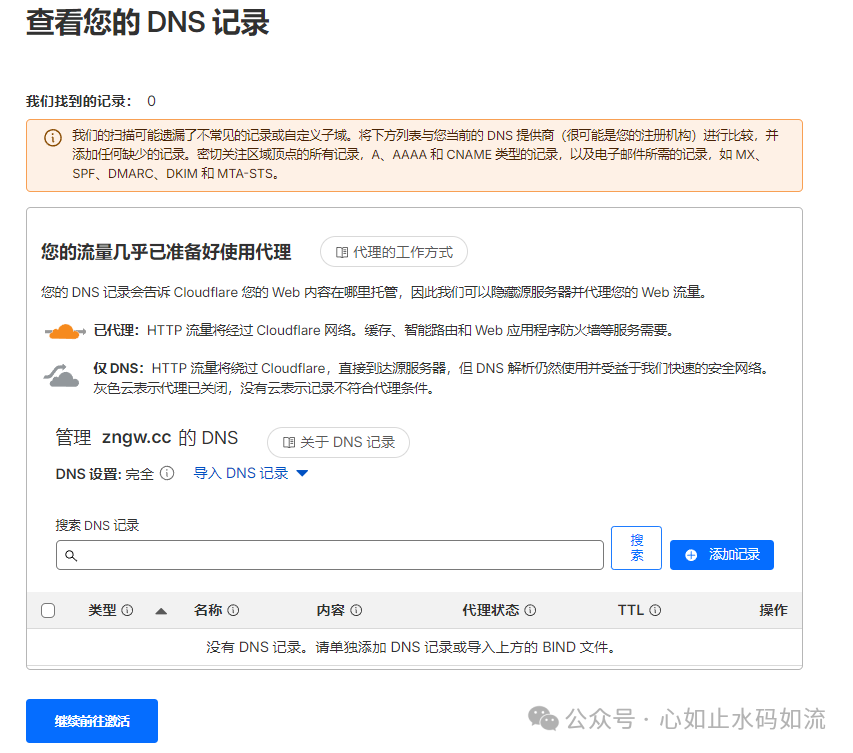
Task: Click the TTL column header
Action: (631, 610)
